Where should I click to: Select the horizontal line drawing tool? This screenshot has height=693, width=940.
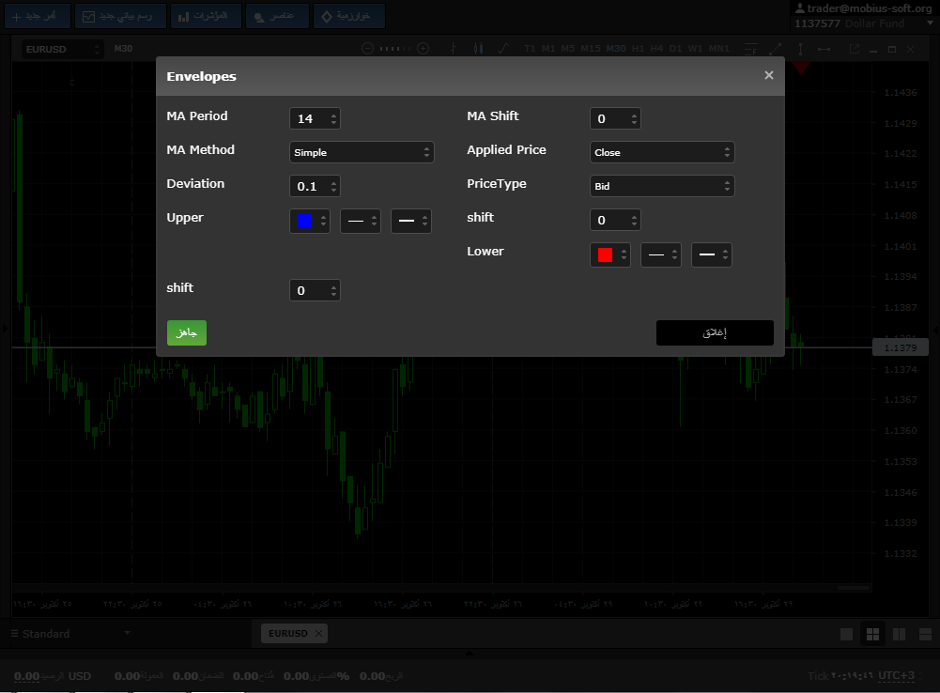pyautogui.click(x=824, y=49)
